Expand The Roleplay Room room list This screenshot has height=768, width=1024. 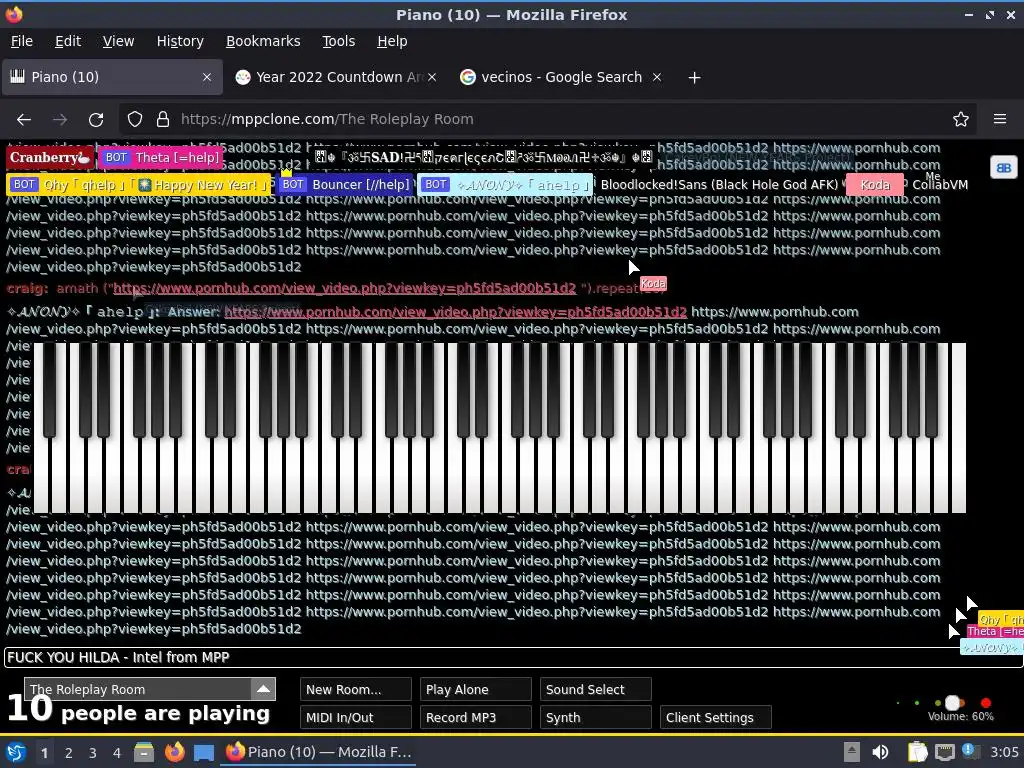(x=263, y=689)
